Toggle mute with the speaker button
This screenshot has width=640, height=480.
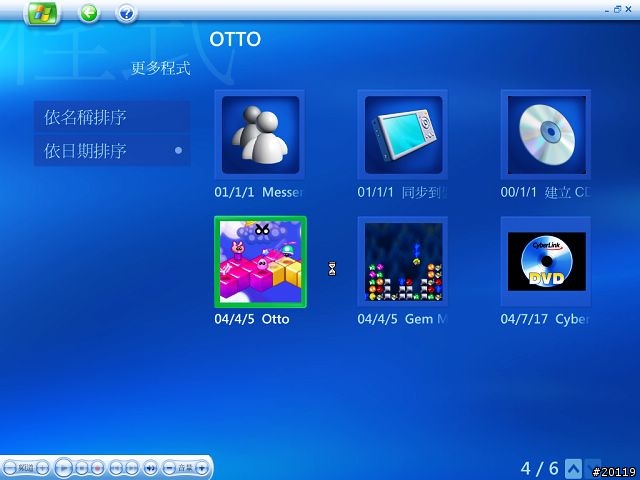click(x=151, y=468)
